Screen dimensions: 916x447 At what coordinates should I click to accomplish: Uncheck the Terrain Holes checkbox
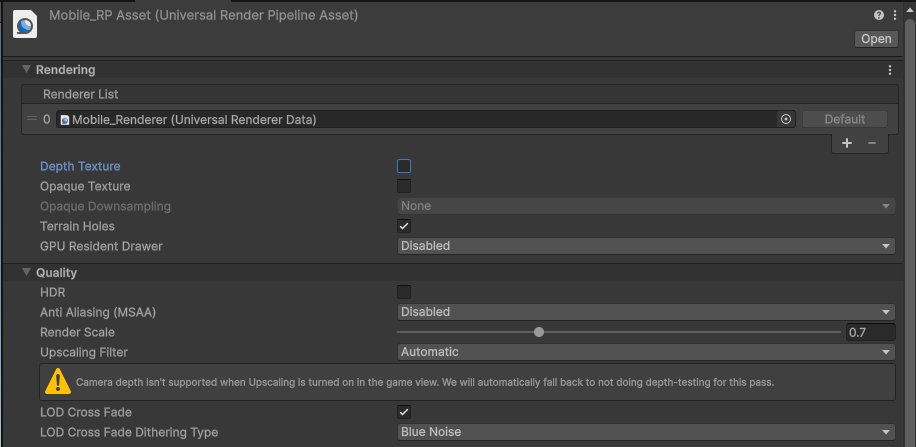click(x=404, y=226)
